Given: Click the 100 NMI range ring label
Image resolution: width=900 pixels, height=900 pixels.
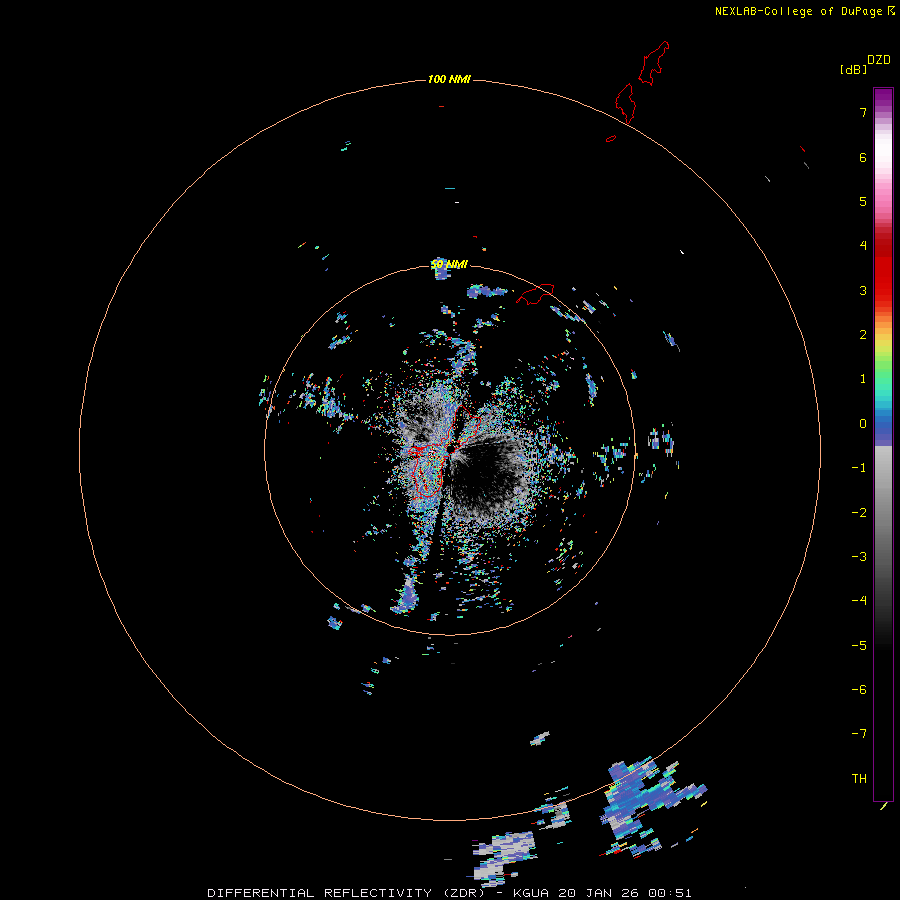Looking at the screenshot, I should pos(449,79).
